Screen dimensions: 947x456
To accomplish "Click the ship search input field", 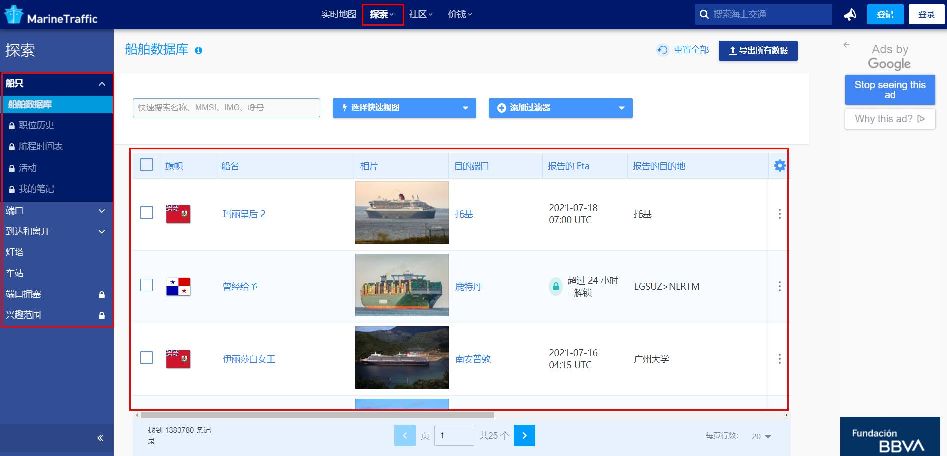I will click(x=226, y=107).
